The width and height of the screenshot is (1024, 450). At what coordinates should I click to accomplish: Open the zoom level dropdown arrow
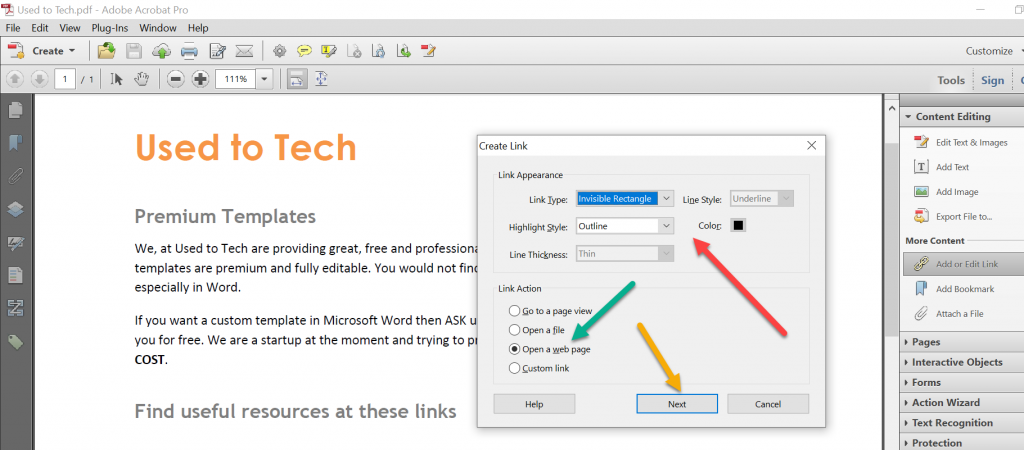[x=264, y=79]
